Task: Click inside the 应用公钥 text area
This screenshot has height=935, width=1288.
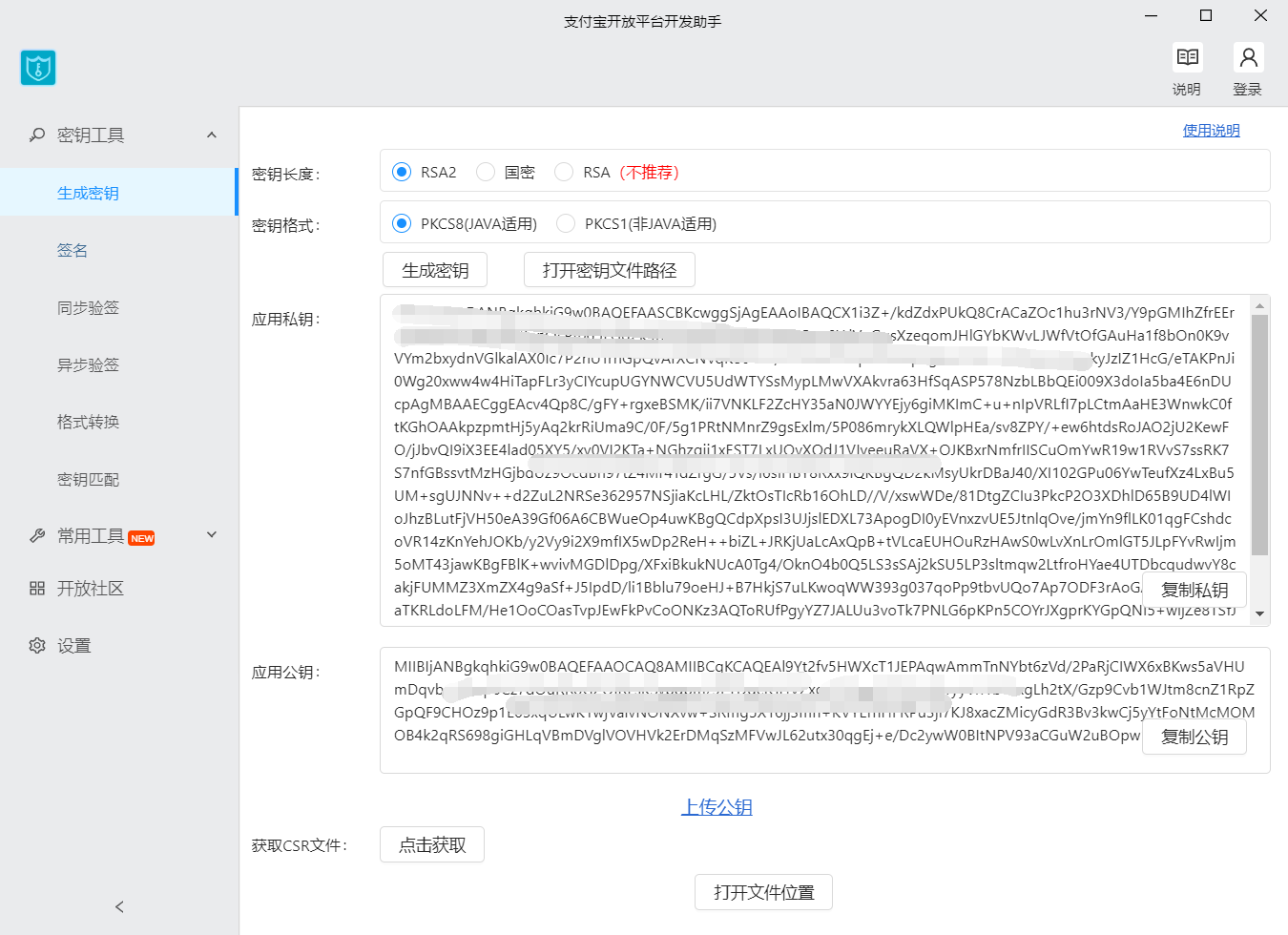Action: [x=825, y=710]
